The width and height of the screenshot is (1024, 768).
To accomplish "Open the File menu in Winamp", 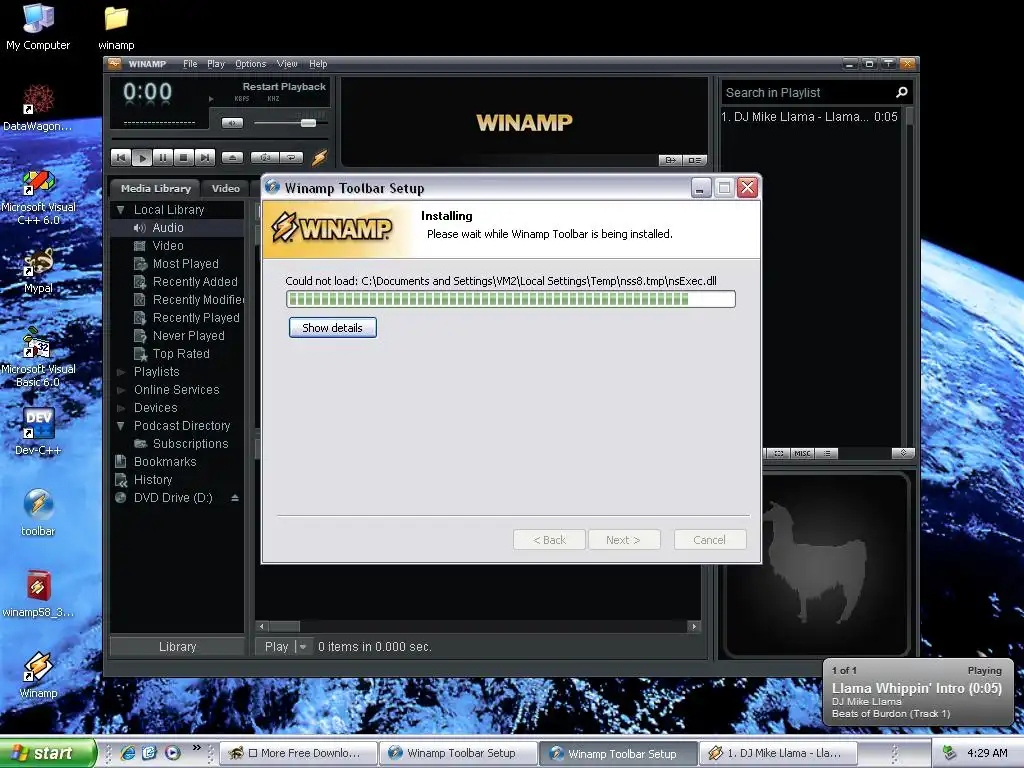I will point(190,64).
